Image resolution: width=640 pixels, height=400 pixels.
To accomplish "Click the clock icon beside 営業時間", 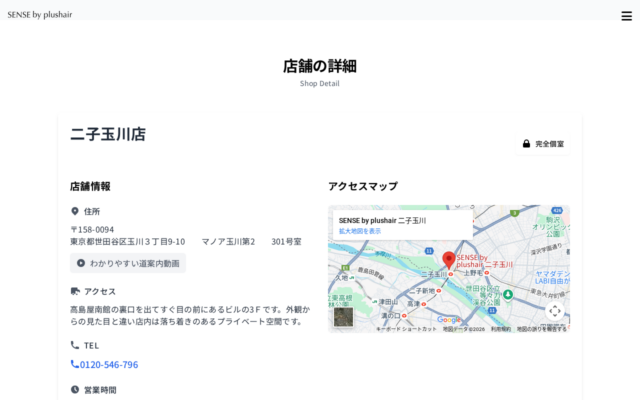I will 75,389.
